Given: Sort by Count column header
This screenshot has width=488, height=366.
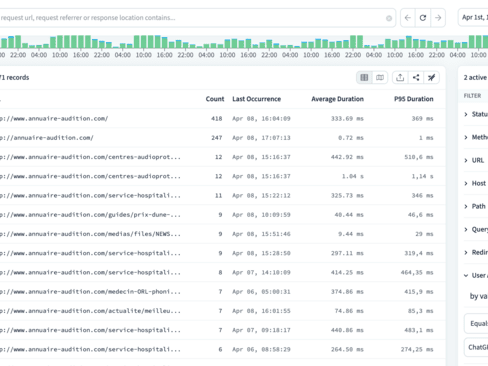Looking at the screenshot, I should click(x=215, y=99).
